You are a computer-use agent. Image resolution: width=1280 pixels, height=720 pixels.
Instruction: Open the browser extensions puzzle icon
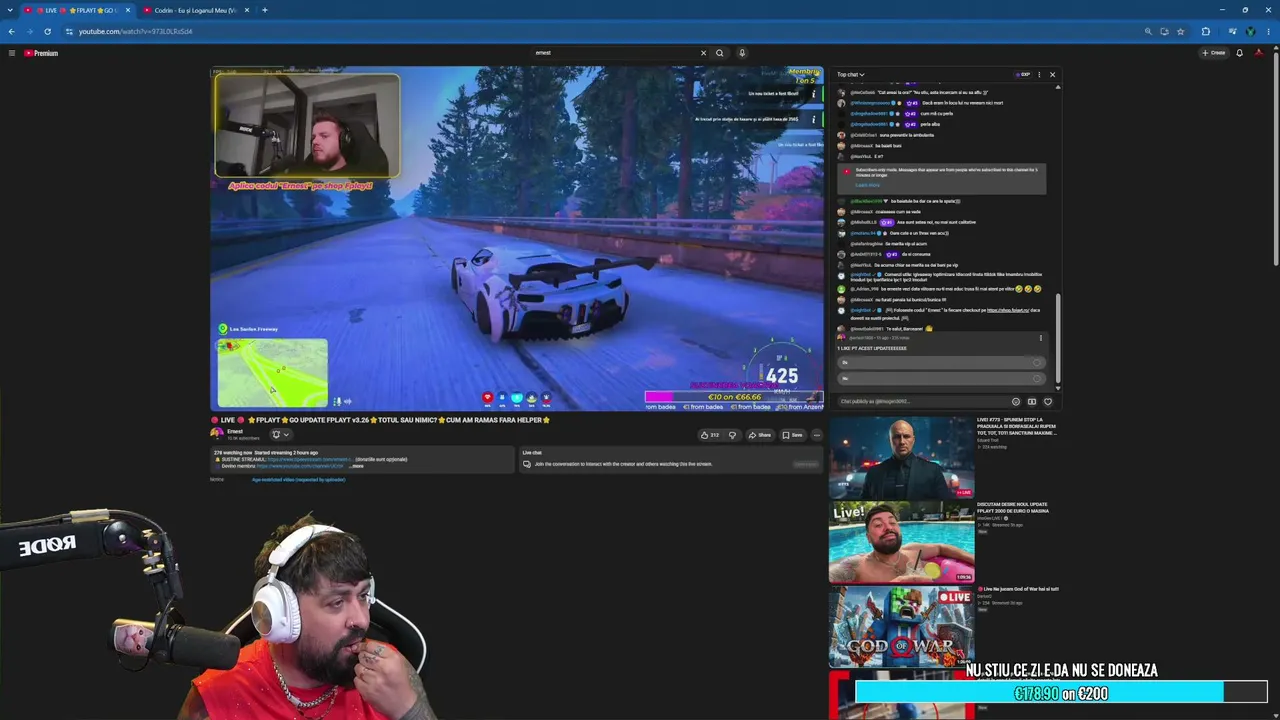(1205, 31)
